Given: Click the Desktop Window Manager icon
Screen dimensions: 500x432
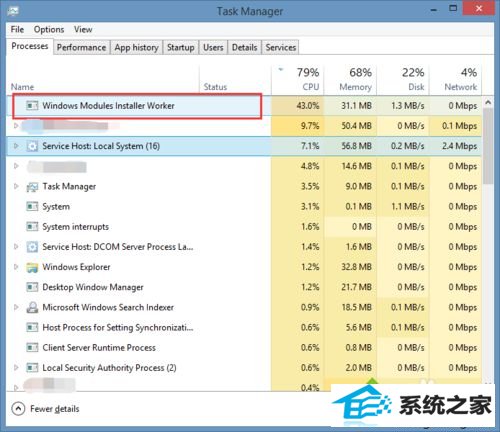Looking at the screenshot, I should (x=32, y=287).
